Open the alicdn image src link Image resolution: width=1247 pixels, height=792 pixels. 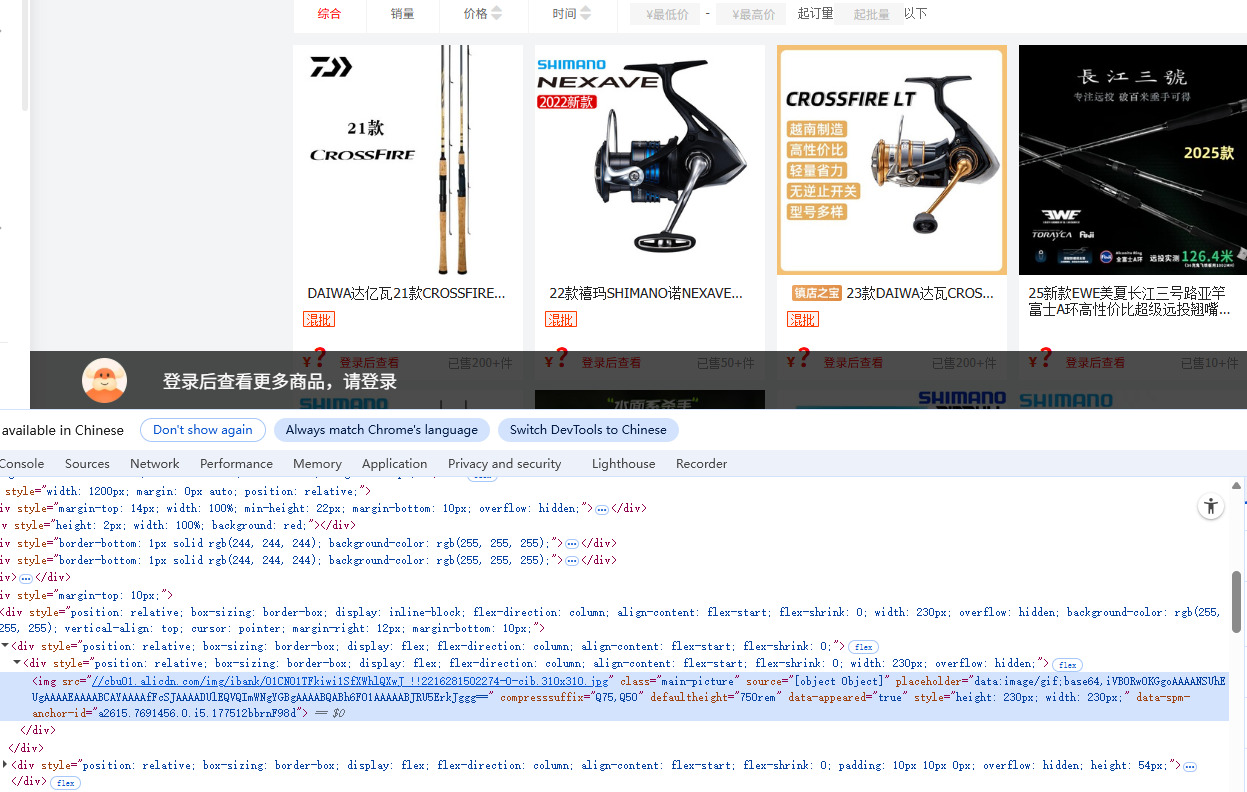350,681
